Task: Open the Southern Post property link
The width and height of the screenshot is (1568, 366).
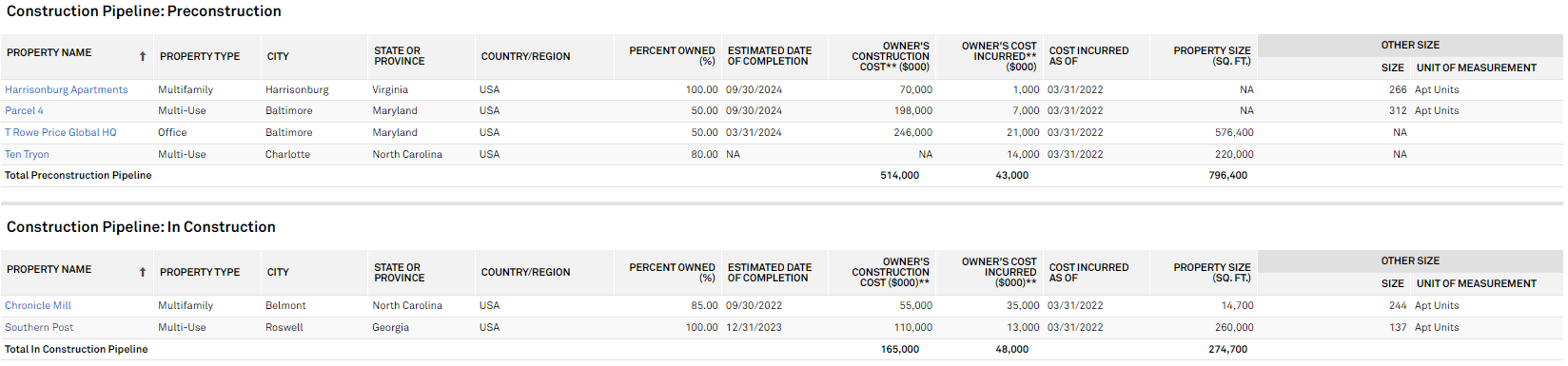Action: (x=39, y=327)
